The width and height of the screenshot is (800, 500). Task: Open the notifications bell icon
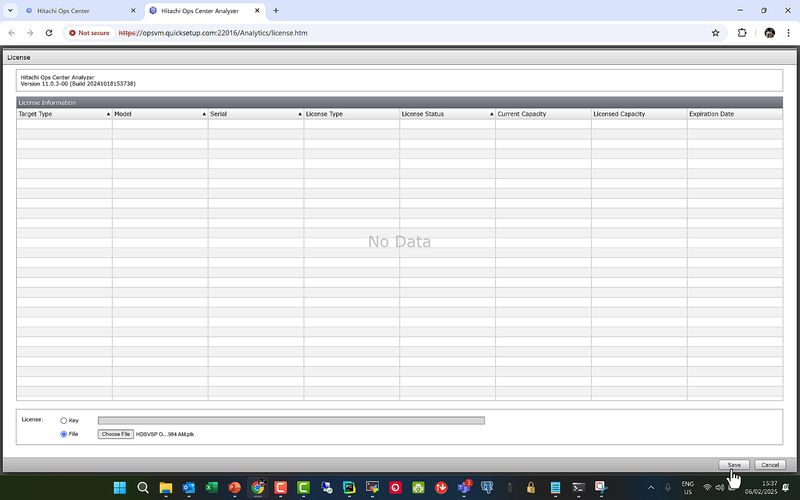click(786, 488)
